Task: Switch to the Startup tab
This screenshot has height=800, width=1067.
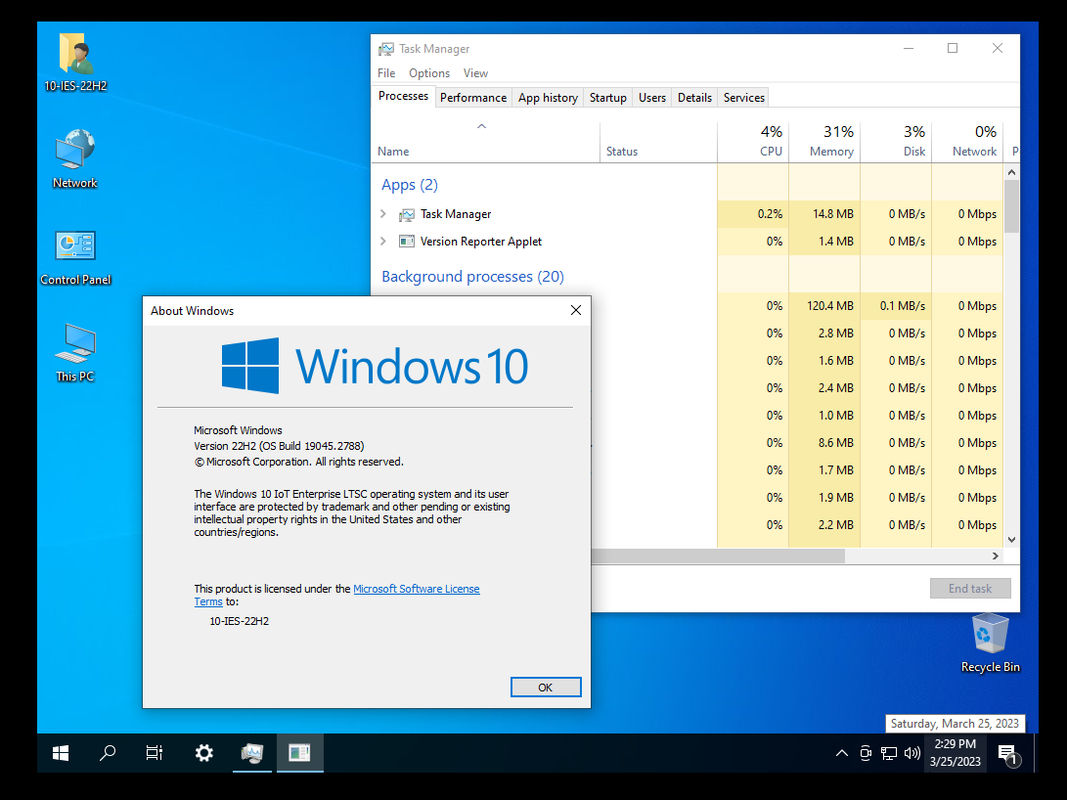Action: pos(608,97)
